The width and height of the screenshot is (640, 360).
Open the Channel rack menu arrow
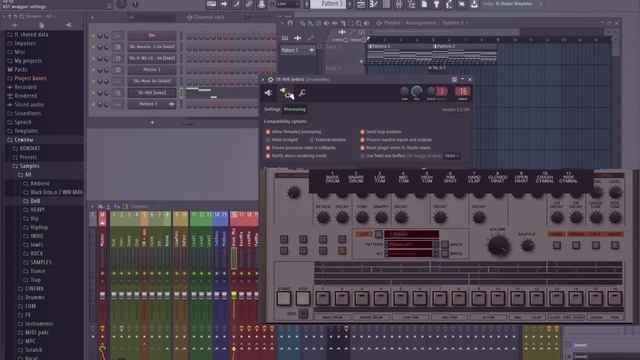(x=92, y=18)
